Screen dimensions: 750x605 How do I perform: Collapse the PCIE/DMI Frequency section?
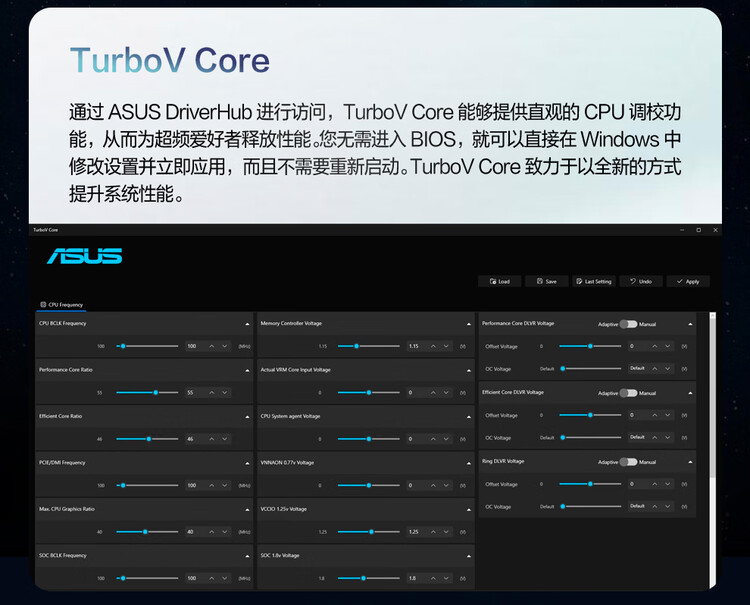[x=247, y=463]
